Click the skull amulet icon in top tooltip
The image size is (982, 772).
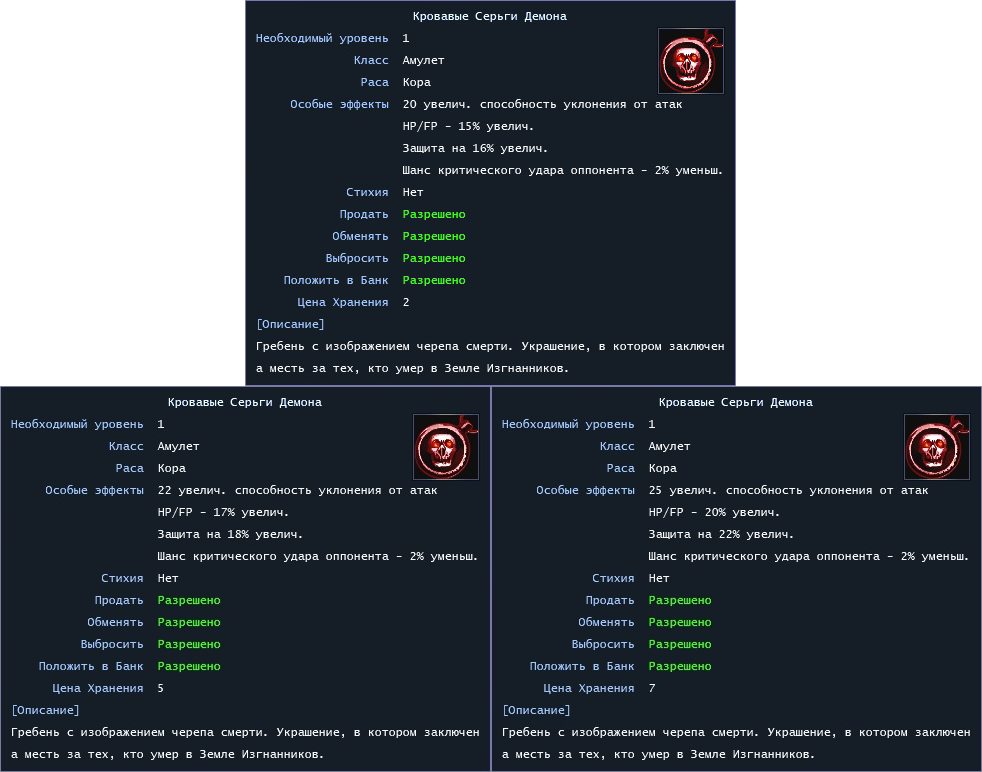(691, 61)
